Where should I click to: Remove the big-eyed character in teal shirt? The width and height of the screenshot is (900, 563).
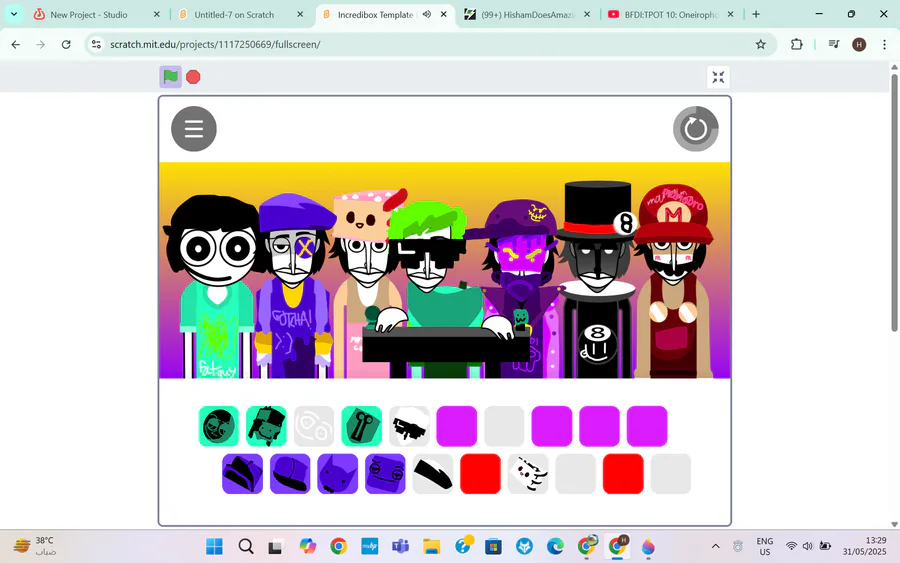215,287
